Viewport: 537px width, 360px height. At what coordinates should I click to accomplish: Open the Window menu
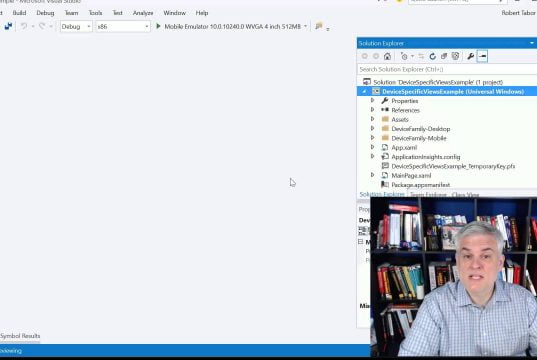tap(175, 13)
